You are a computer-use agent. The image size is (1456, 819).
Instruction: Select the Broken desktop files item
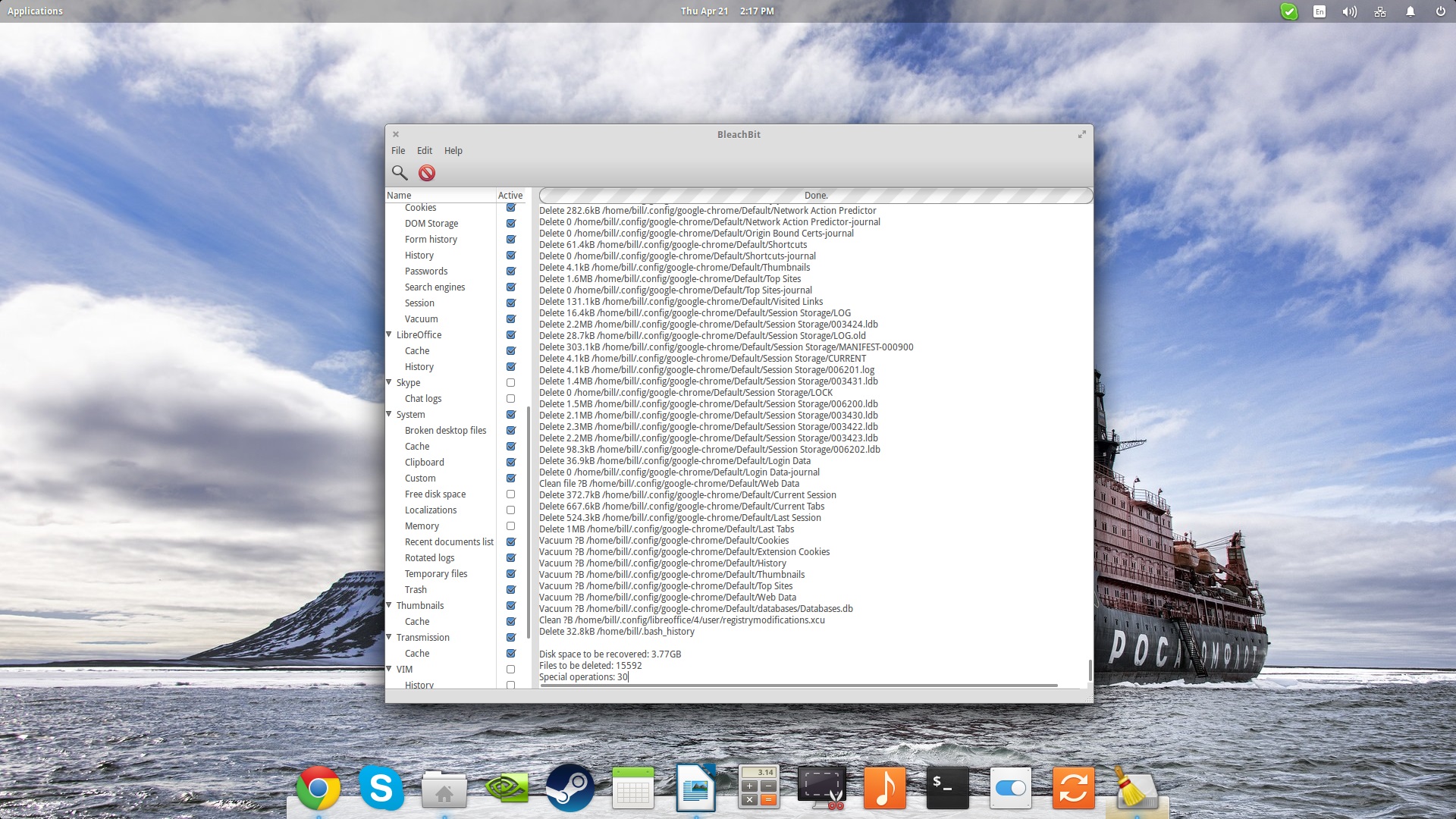pyautogui.click(x=446, y=431)
